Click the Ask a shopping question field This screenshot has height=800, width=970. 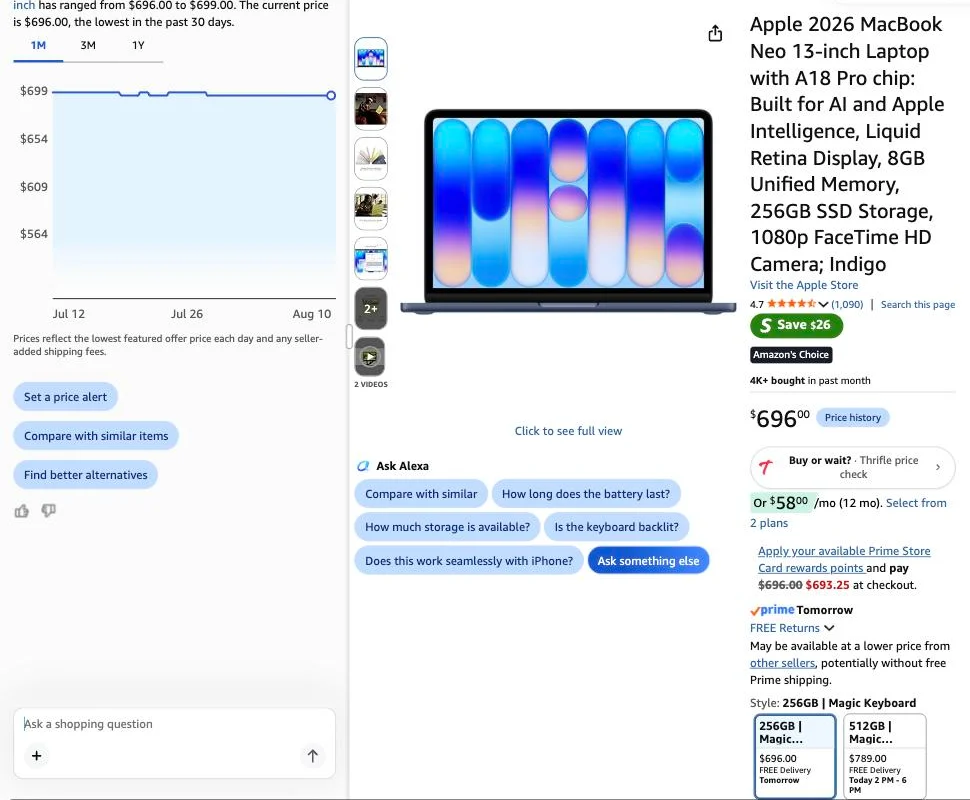(173, 724)
